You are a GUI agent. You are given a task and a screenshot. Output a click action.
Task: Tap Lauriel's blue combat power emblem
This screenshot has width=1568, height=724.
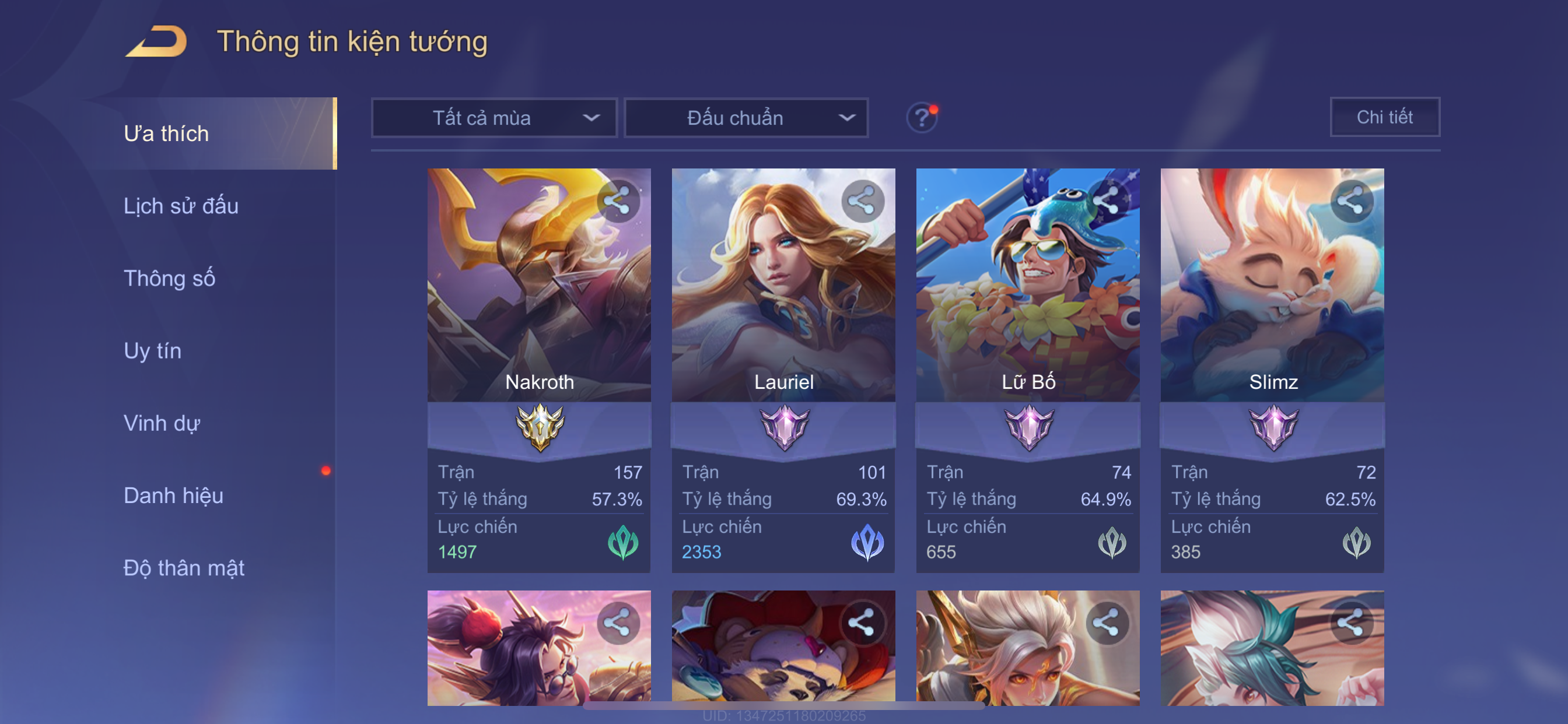coord(867,542)
